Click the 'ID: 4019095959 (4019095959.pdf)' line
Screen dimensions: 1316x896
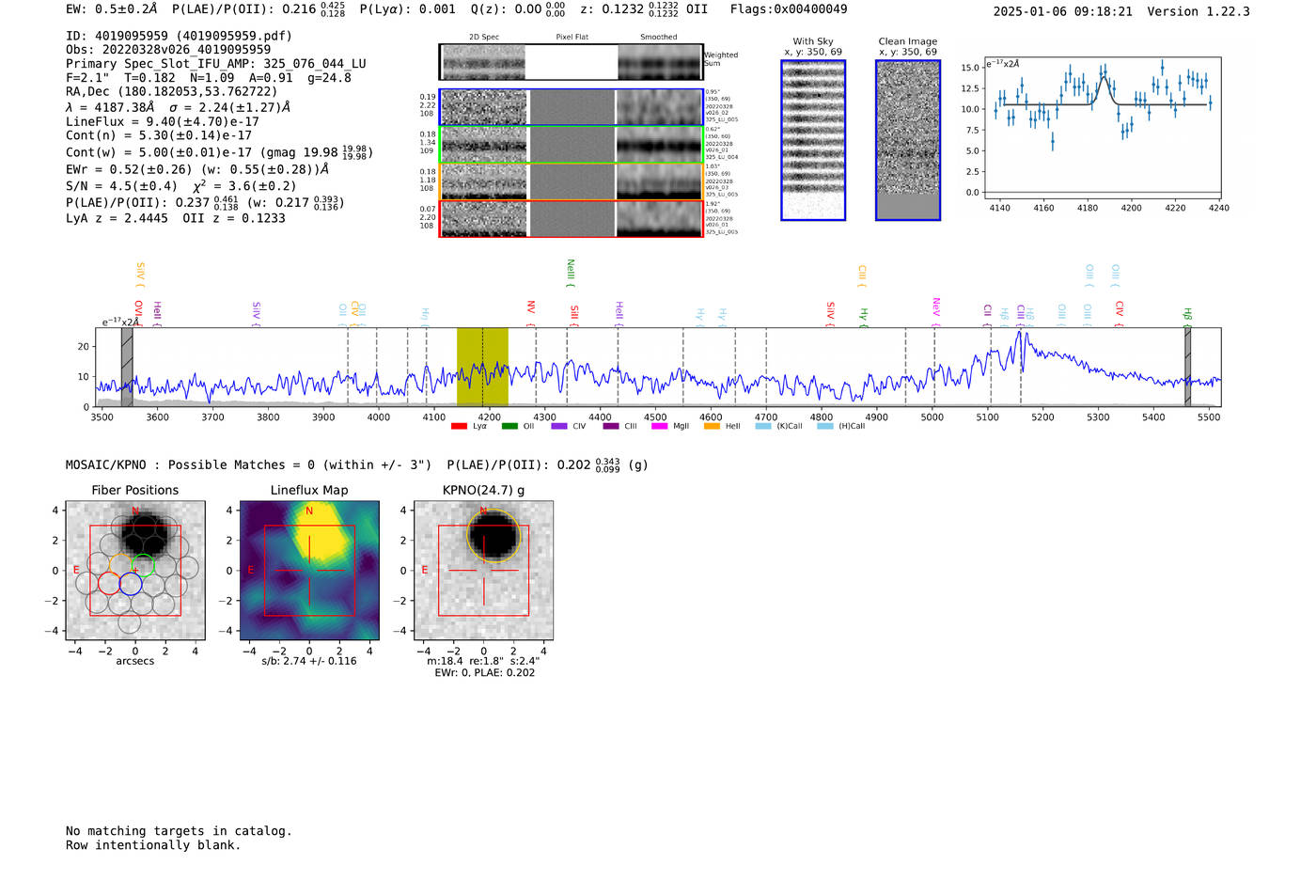coord(179,36)
